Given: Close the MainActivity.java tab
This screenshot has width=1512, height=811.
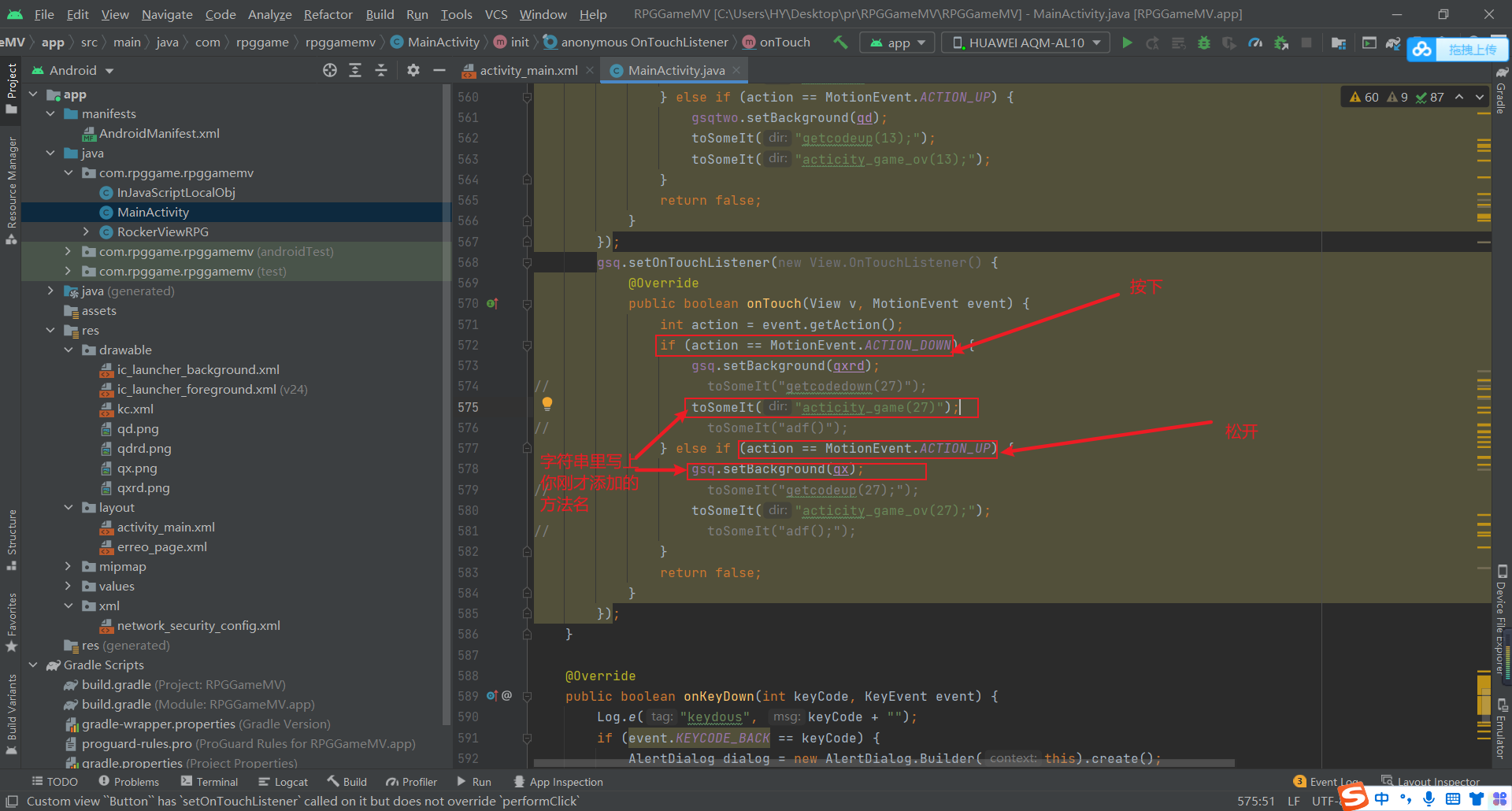Looking at the screenshot, I should tap(736, 71).
